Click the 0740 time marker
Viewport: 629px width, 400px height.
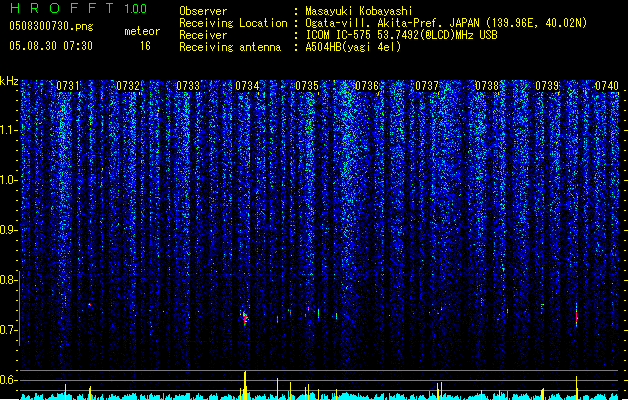click(x=607, y=86)
